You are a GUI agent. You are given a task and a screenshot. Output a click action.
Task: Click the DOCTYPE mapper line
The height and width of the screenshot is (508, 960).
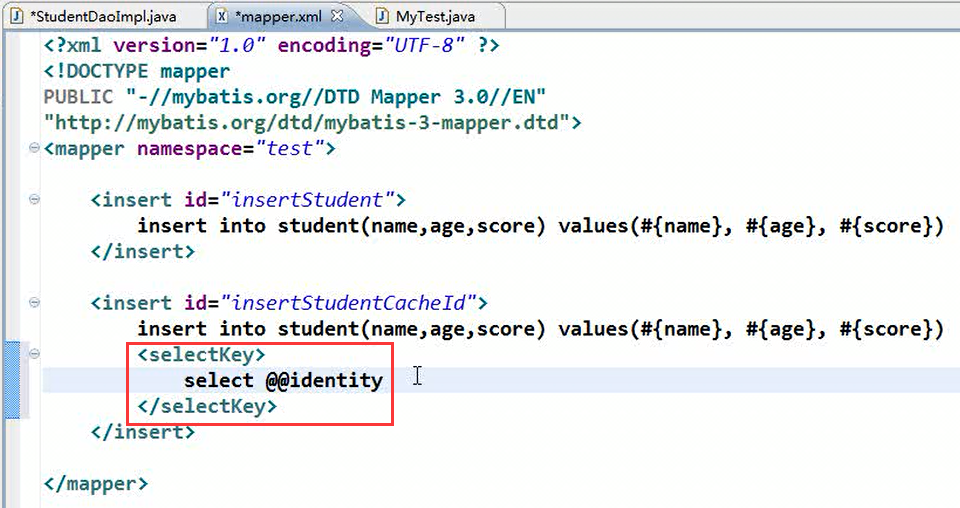click(x=137, y=71)
